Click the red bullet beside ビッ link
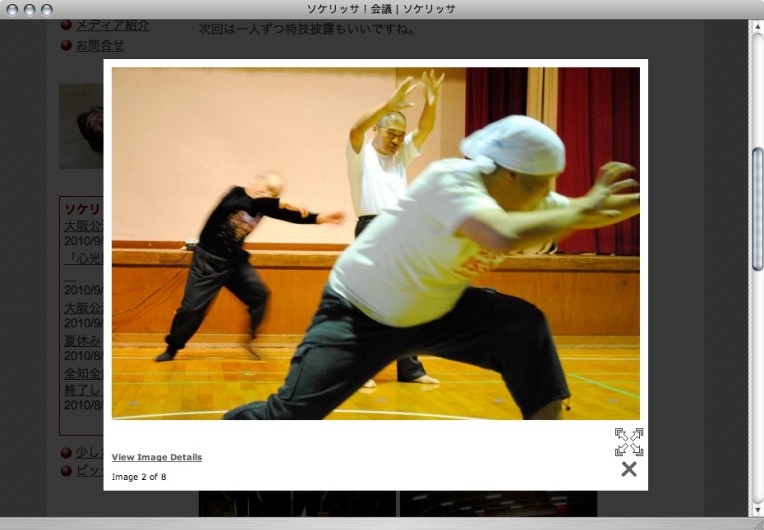Viewport: 764px width, 530px height. 66,470
